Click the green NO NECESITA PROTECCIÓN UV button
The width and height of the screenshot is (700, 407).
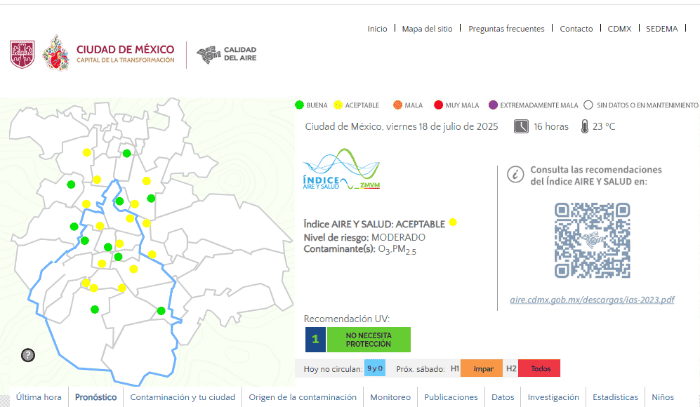369,339
